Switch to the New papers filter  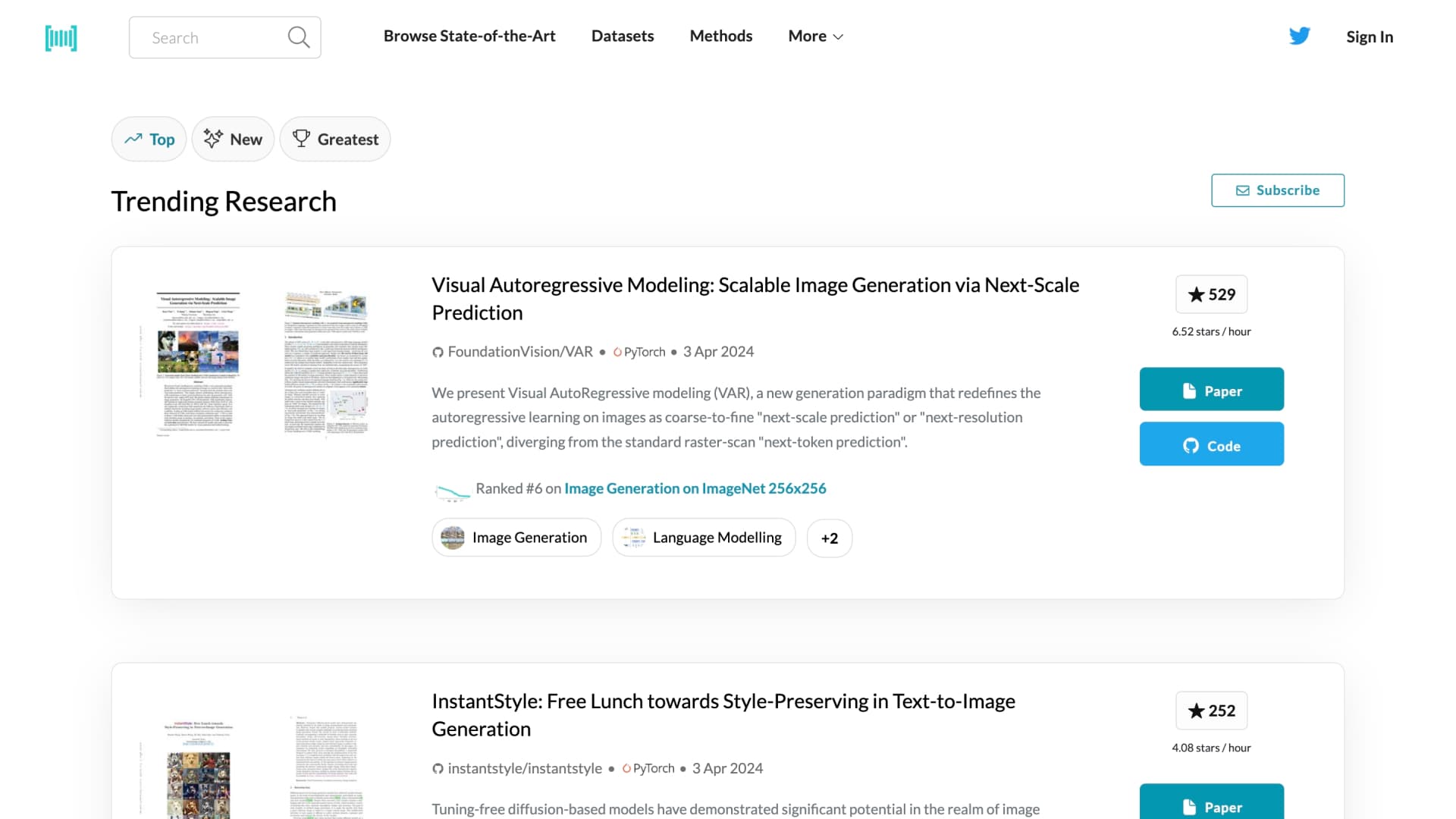coord(233,139)
